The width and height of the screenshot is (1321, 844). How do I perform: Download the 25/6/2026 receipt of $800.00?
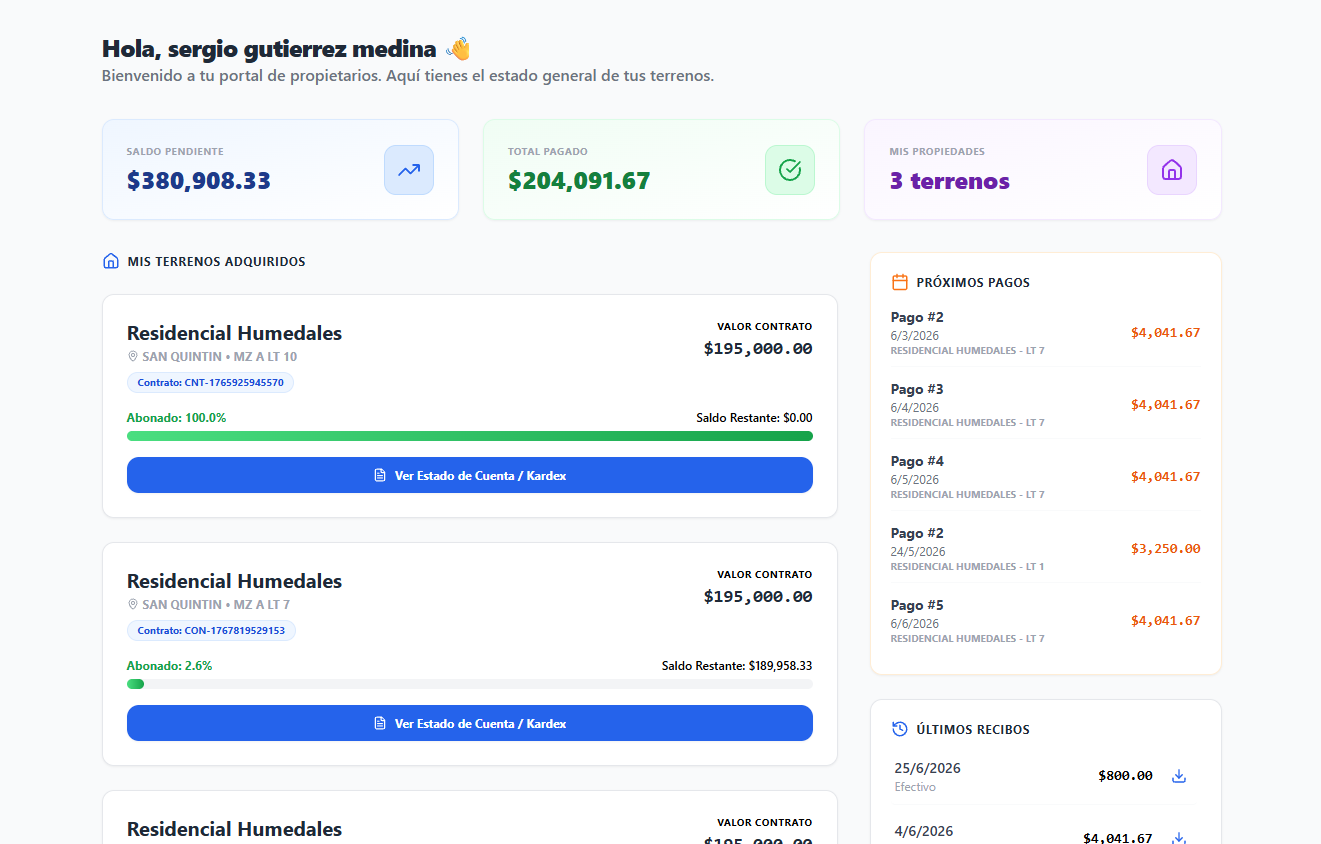point(1179,776)
